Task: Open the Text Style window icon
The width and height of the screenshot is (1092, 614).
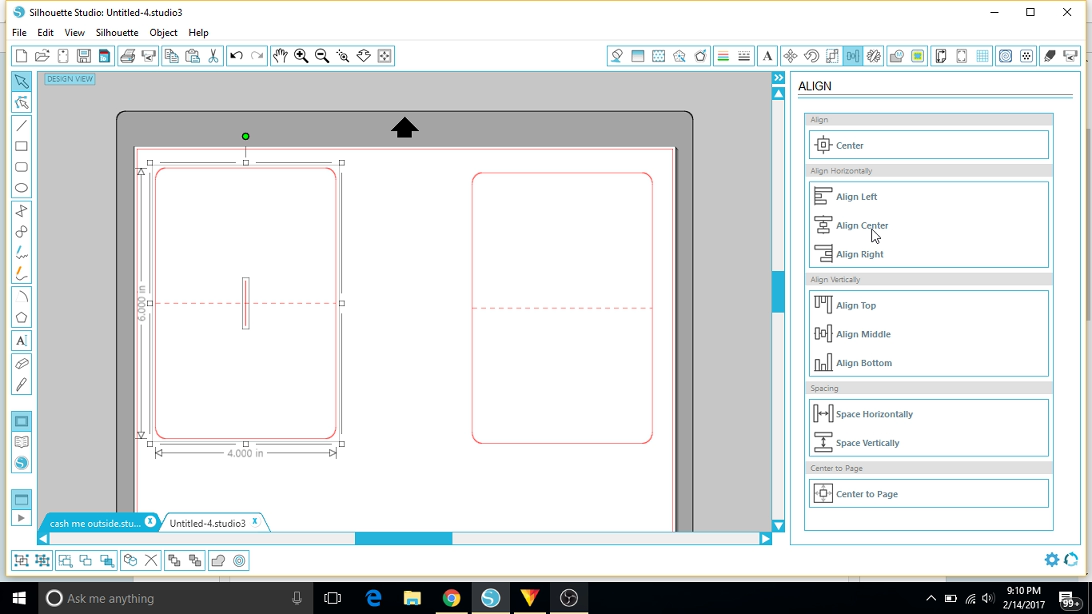Action: click(767, 56)
